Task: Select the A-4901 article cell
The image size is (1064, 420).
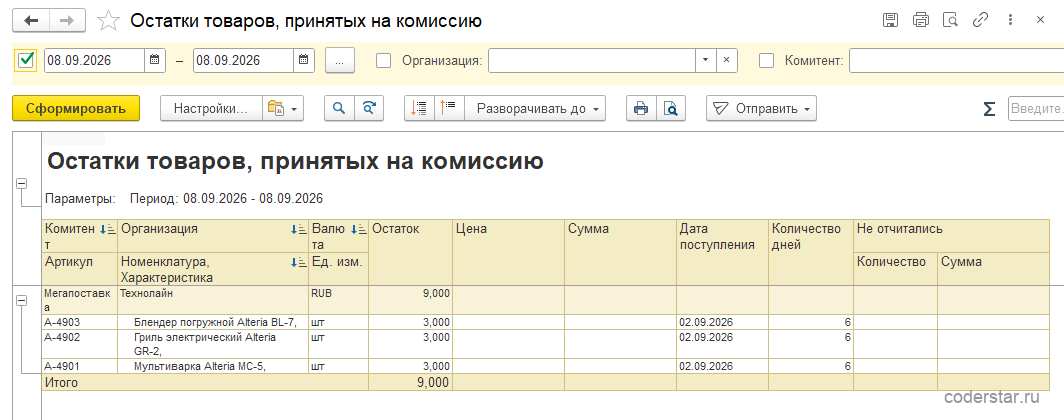Action: tap(80, 366)
